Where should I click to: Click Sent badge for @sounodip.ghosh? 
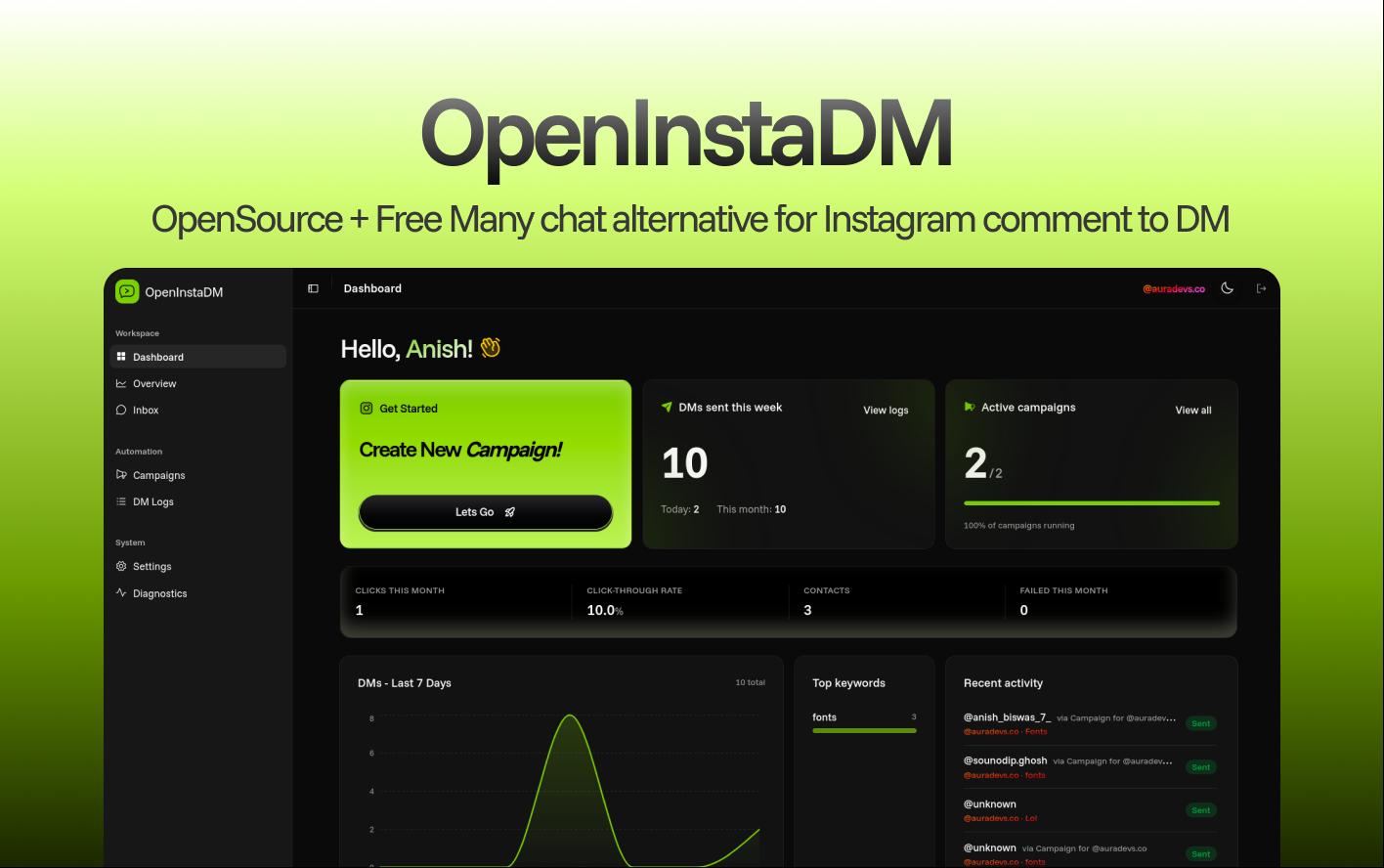(x=1201, y=767)
